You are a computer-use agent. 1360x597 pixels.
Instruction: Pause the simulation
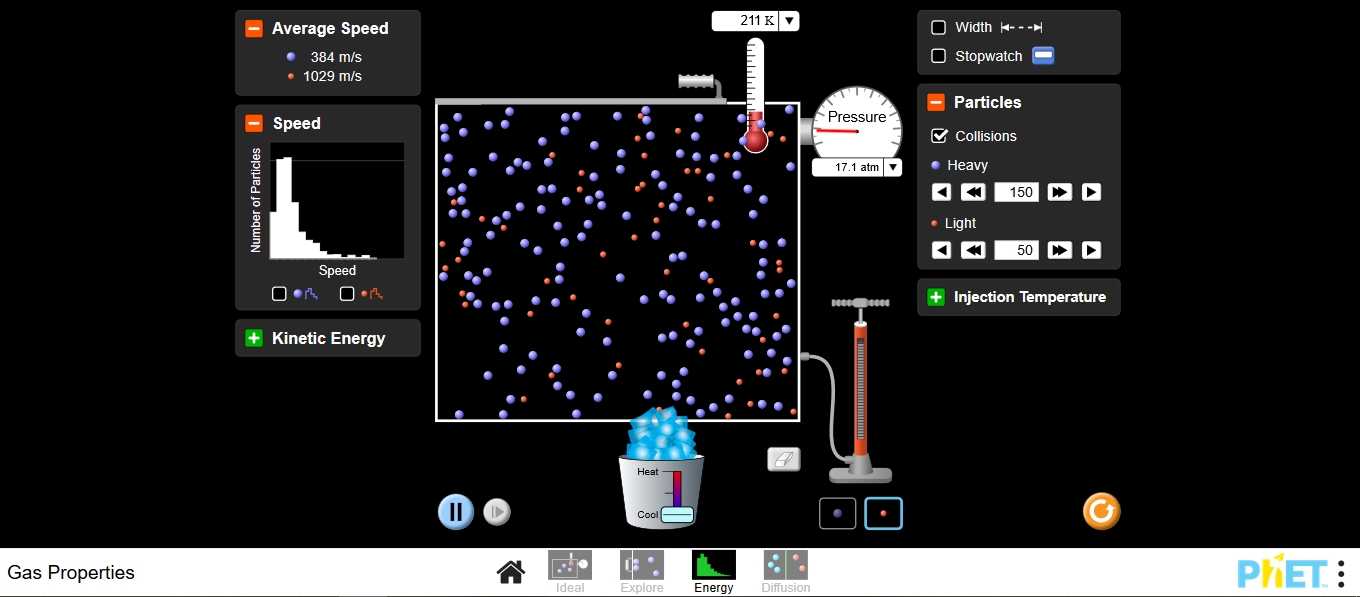[x=456, y=512]
